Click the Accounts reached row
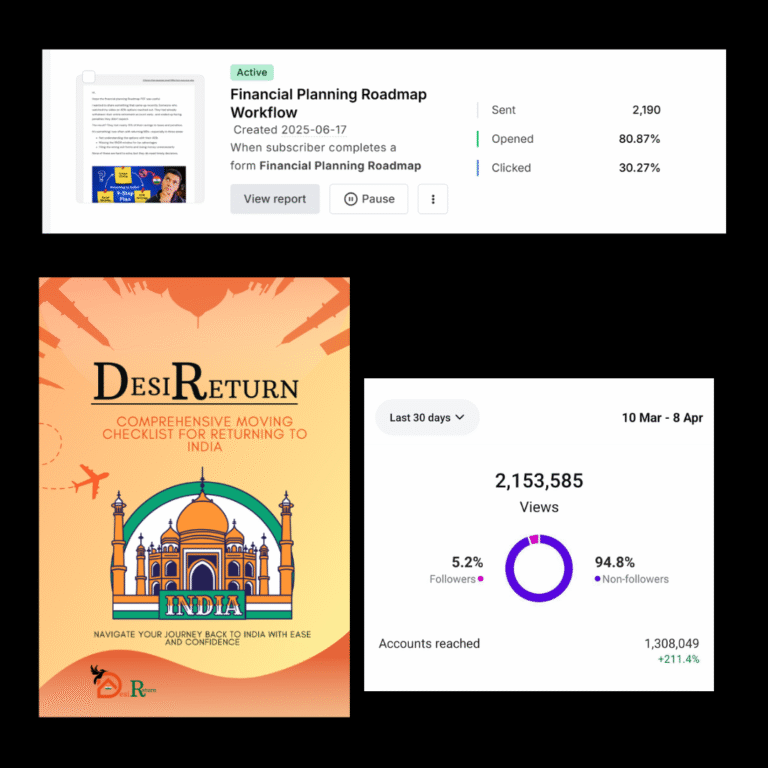 coord(538,644)
